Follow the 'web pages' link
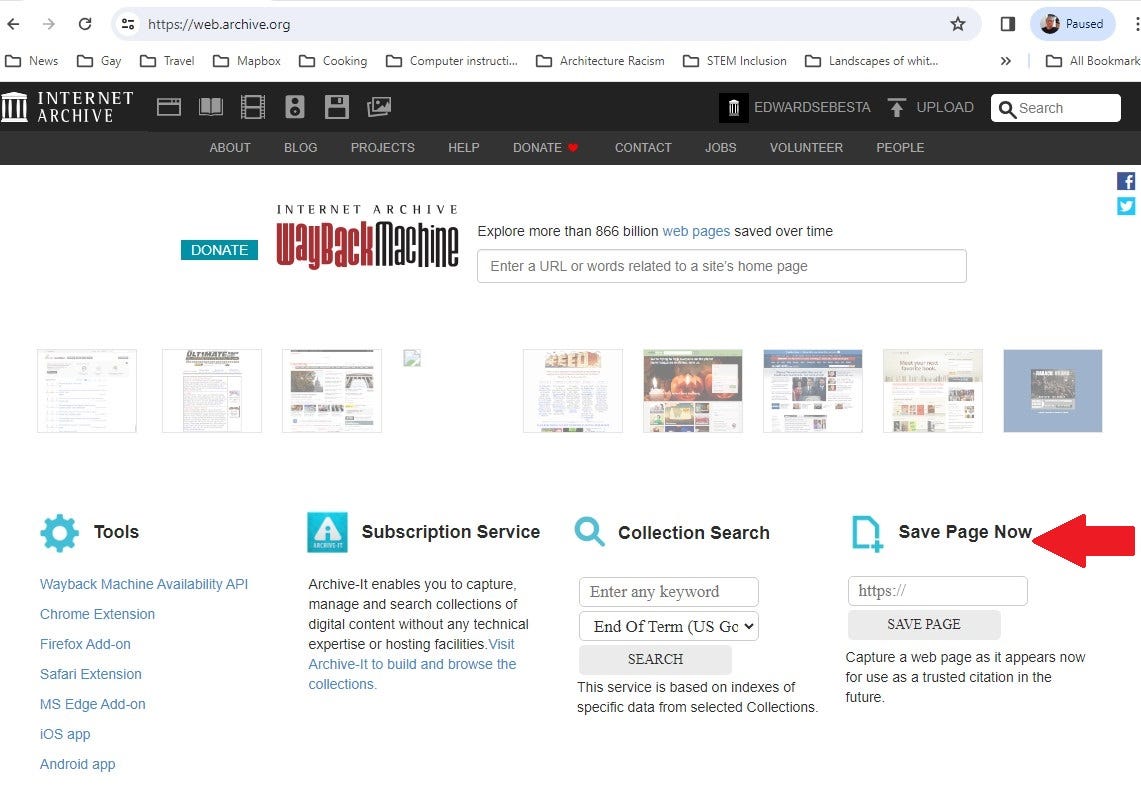Image resolution: width=1141 pixels, height=799 pixels. coord(696,231)
